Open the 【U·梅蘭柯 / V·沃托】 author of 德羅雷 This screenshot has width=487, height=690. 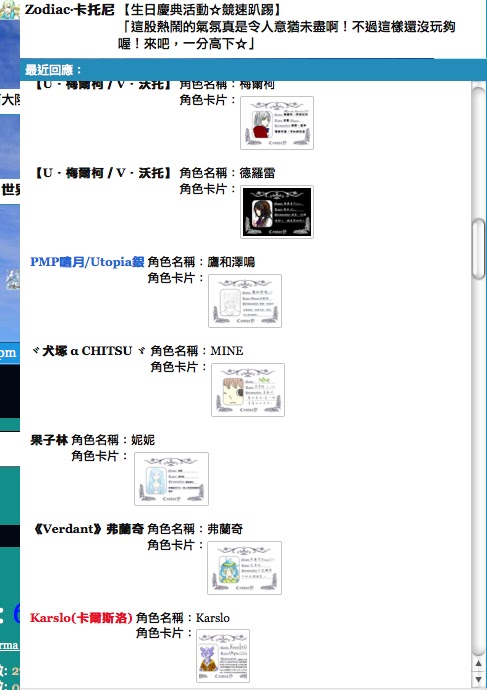pos(103,173)
